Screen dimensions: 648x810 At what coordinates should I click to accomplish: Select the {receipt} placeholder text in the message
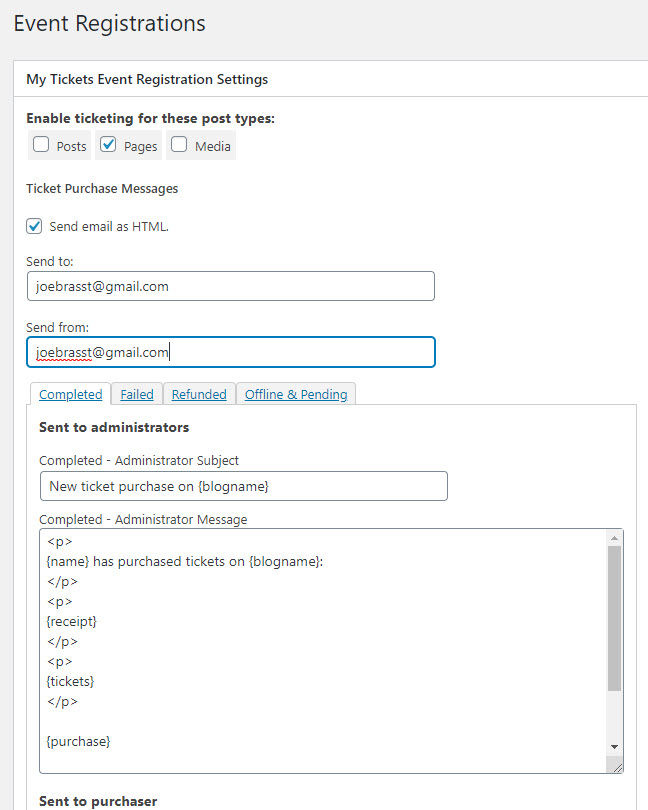70,621
